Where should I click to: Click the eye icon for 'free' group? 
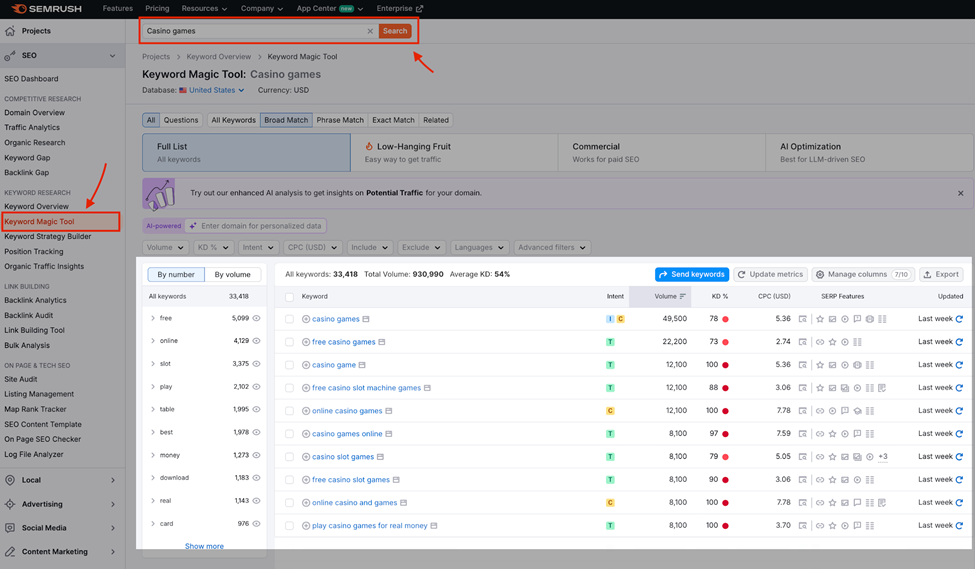(256, 318)
